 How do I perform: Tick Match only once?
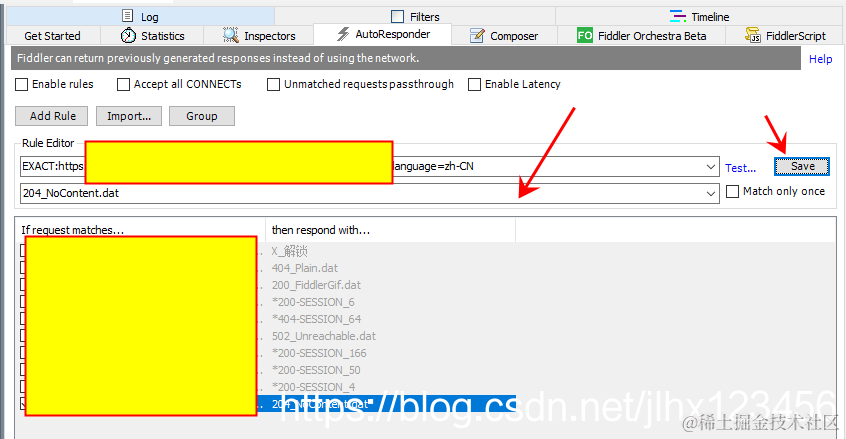pyautogui.click(x=732, y=191)
